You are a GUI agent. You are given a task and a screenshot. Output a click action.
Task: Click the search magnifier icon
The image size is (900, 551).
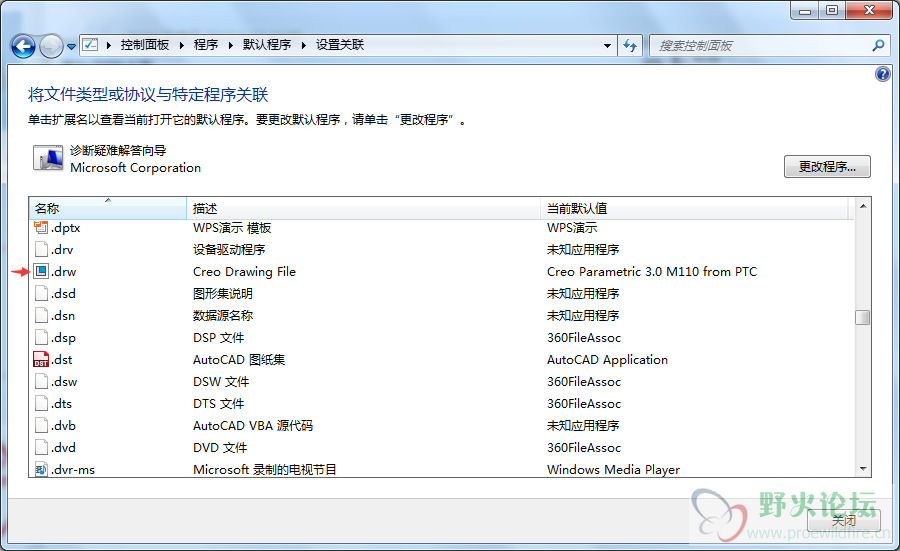pos(878,45)
